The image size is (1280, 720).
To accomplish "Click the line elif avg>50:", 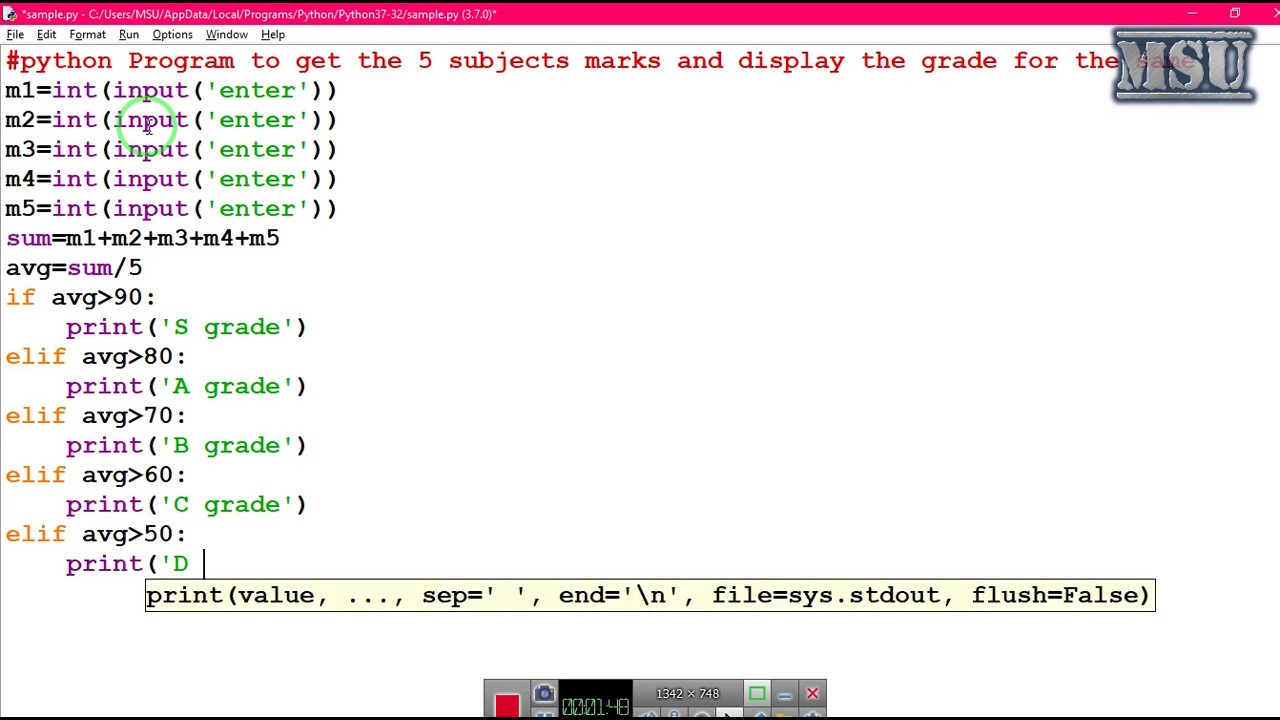I will click(96, 534).
